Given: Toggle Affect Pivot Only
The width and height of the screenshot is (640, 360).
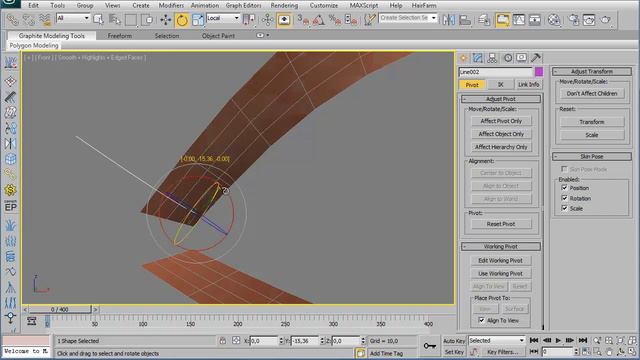Looking at the screenshot, I should 501,121.
